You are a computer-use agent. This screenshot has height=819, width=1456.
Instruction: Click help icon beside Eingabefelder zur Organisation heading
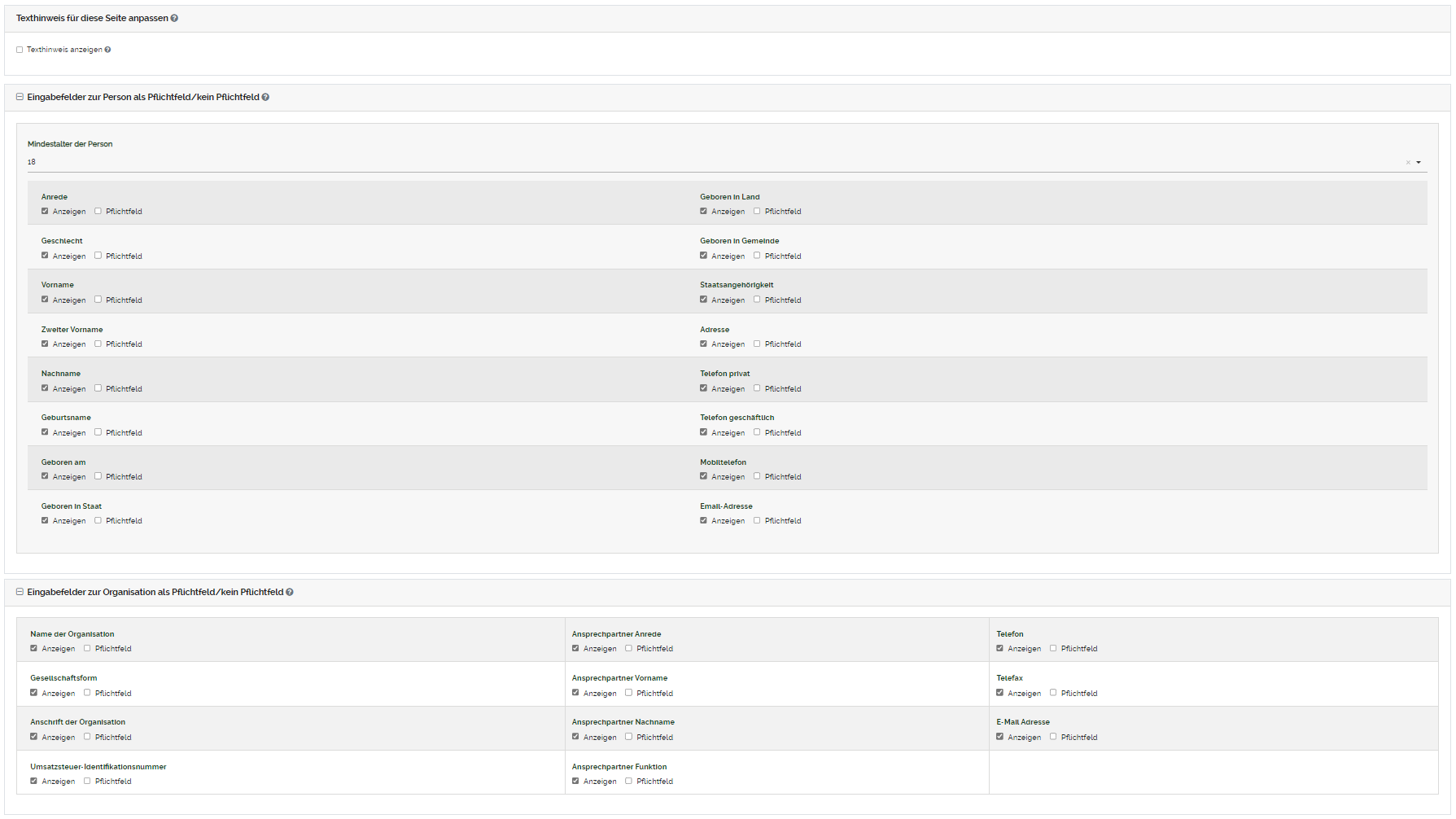pyautogui.click(x=290, y=592)
